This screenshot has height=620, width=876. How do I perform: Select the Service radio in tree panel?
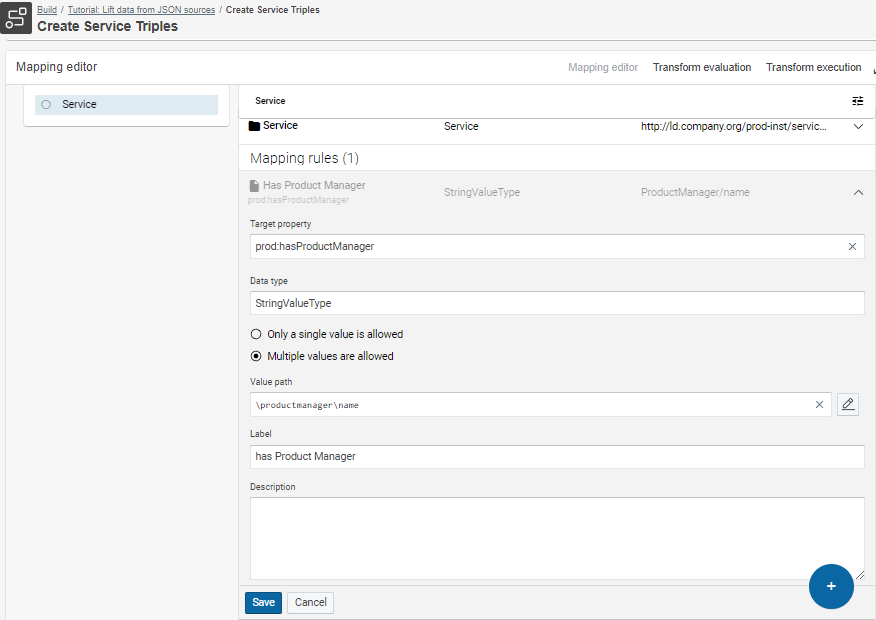click(x=46, y=104)
